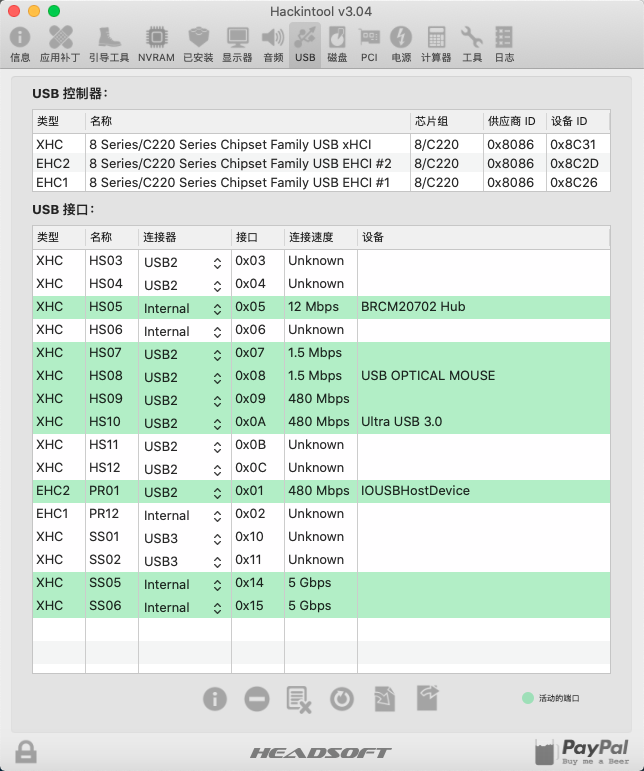Select the HS12 port name cell
This screenshot has height=771, width=644.
[x=112, y=468]
